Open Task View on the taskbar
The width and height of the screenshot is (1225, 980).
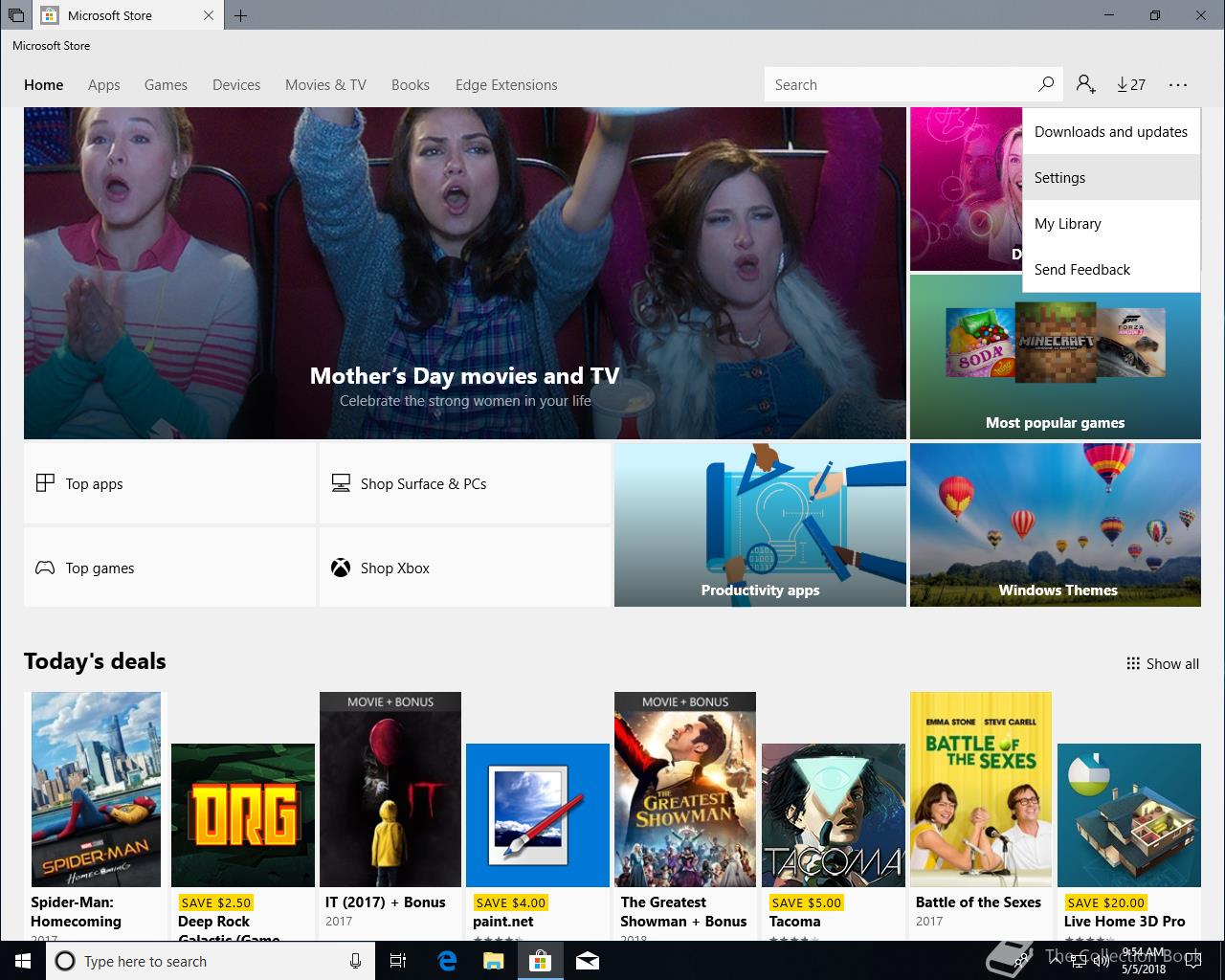click(398, 961)
